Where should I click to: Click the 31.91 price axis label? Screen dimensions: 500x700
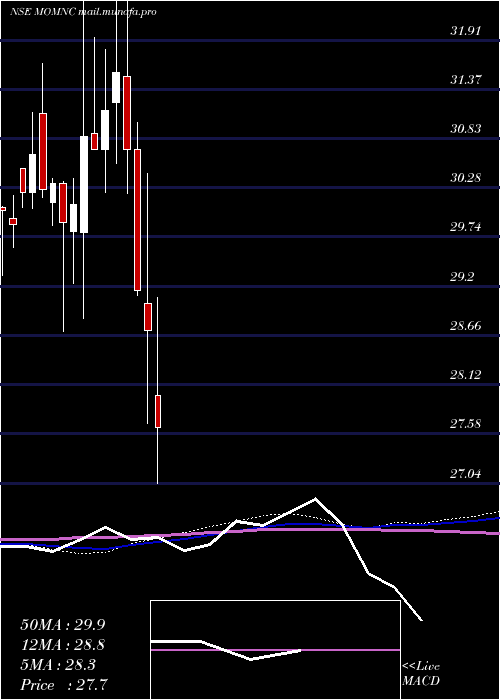[x=465, y=31]
